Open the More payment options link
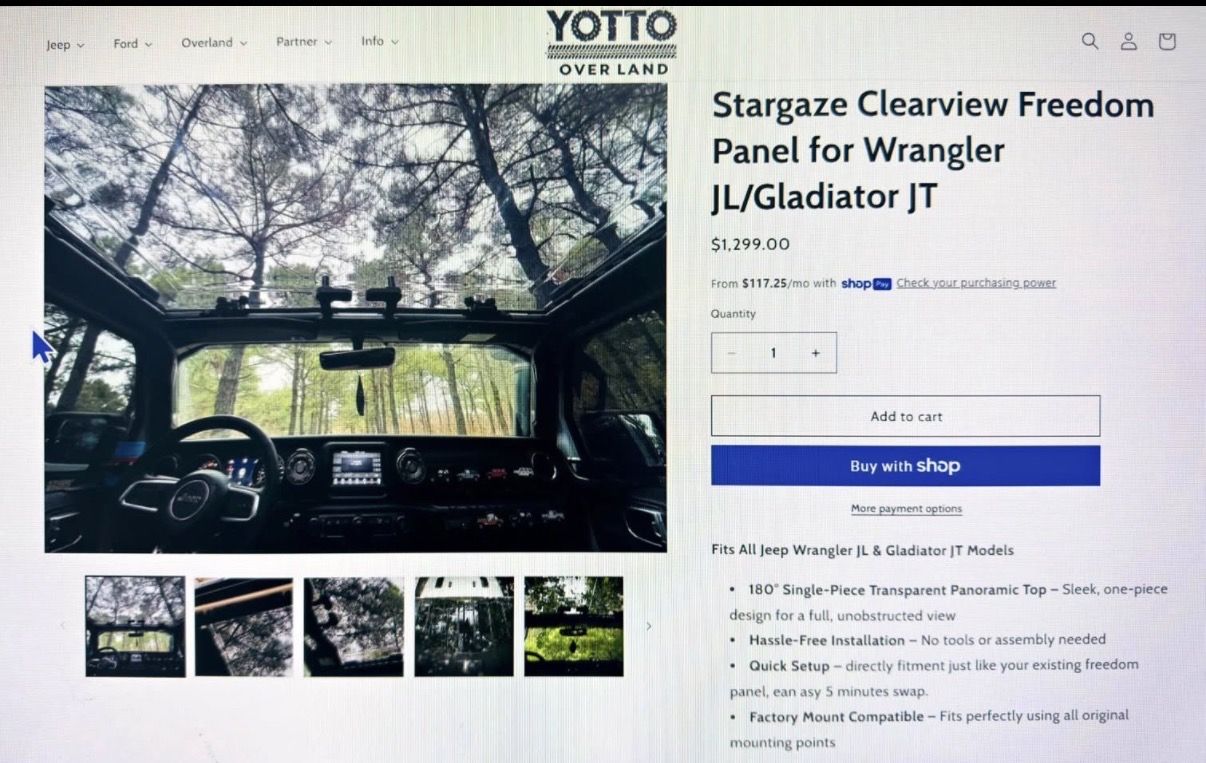Screen dimensions: 1206x763 pos(906,509)
